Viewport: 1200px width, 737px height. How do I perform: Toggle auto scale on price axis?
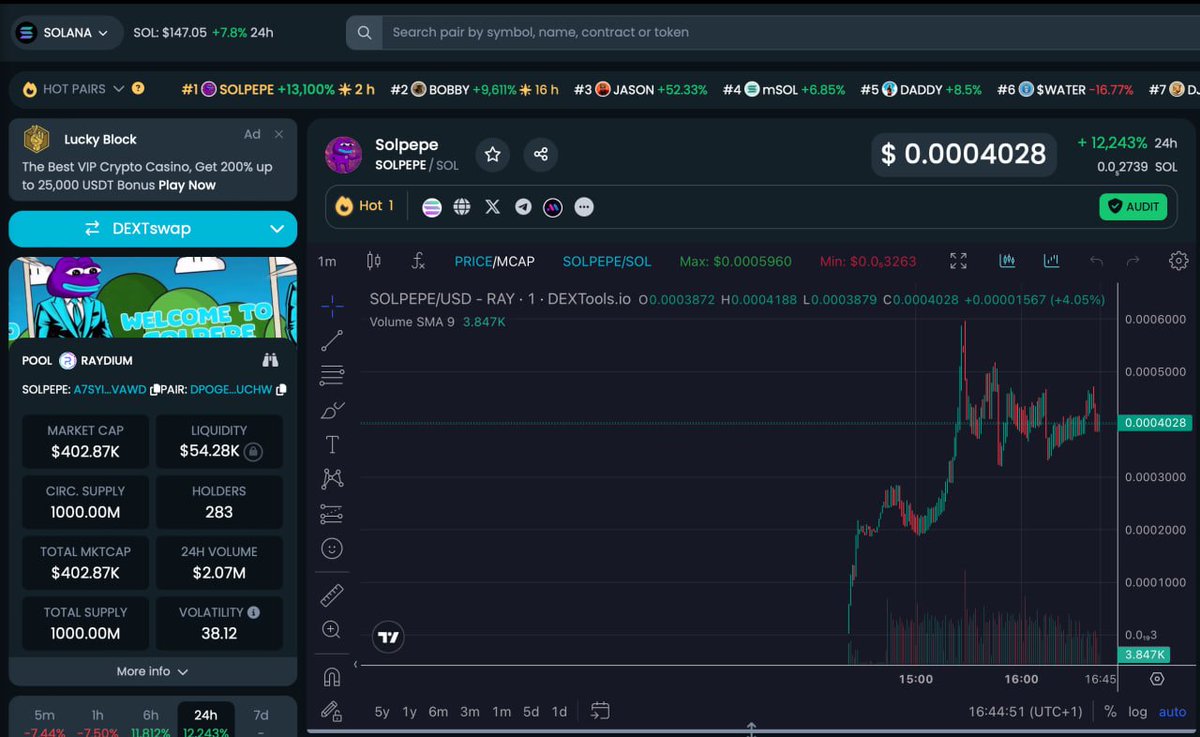[x=1172, y=712]
